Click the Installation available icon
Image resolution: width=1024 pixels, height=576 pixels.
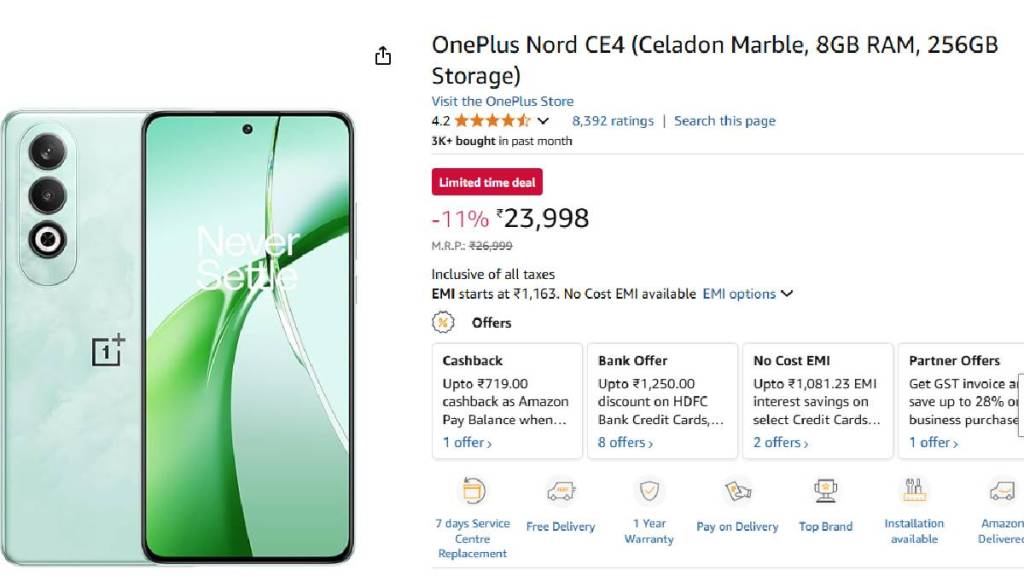tap(913, 491)
